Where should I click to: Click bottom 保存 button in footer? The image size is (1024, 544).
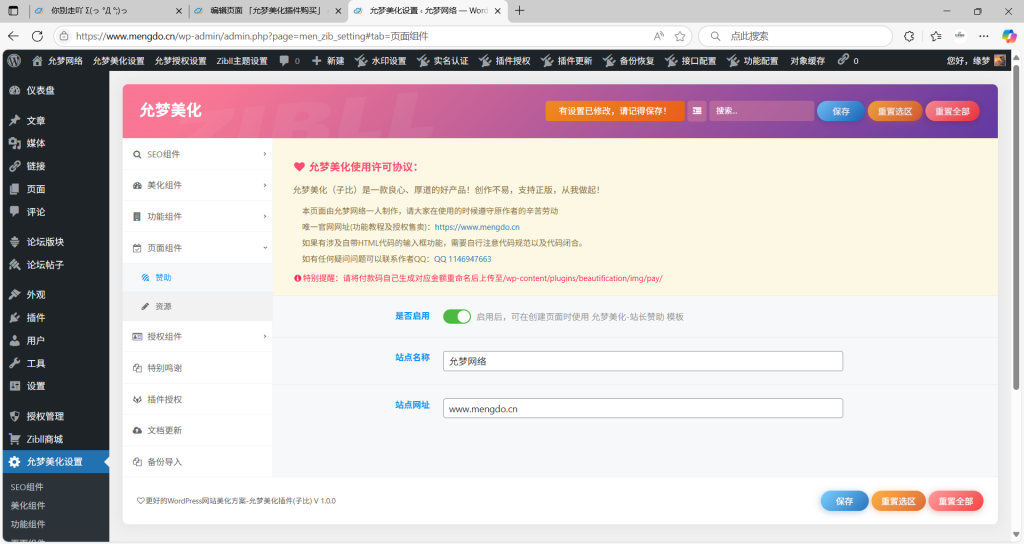(844, 501)
